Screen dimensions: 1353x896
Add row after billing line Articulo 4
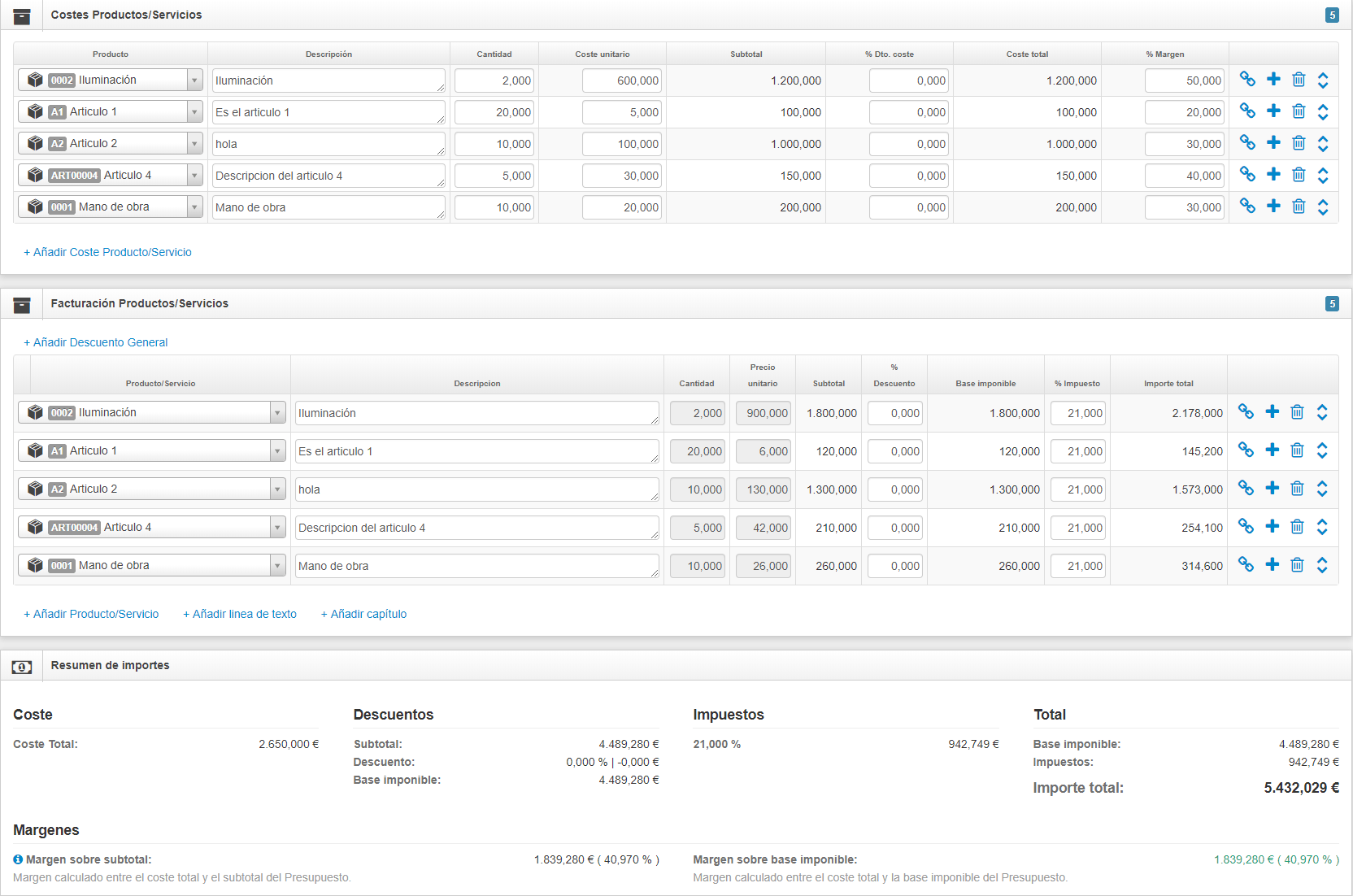coord(1273,527)
